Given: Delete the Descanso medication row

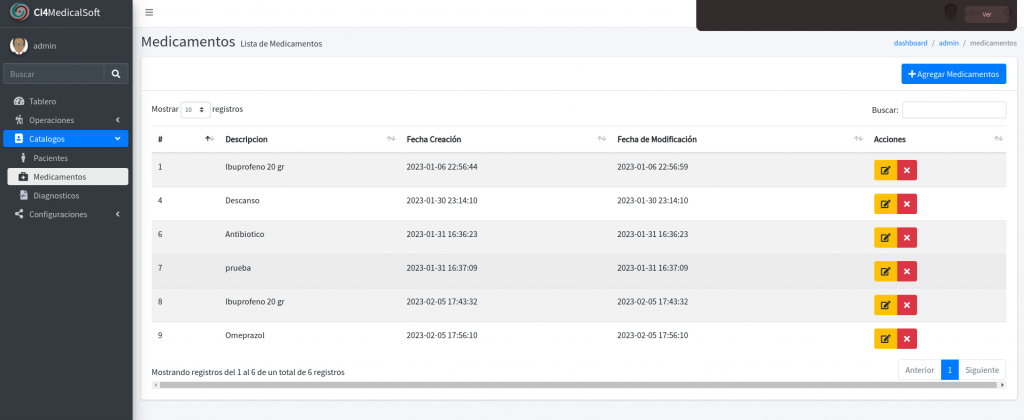Looking at the screenshot, I should (x=907, y=204).
